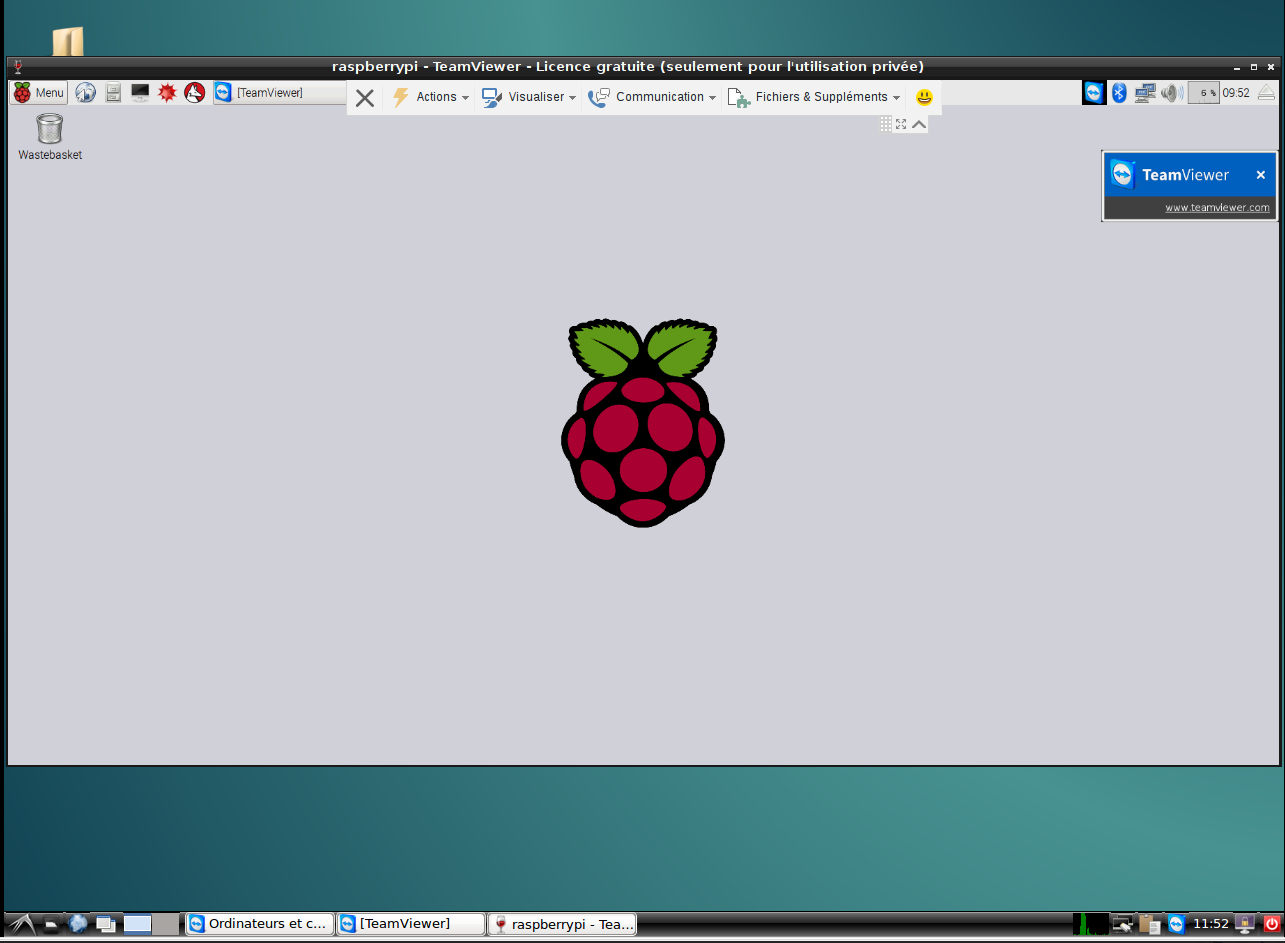1285x943 pixels.
Task: Click the TeamViewer icon in host tray
Action: click(1177, 925)
